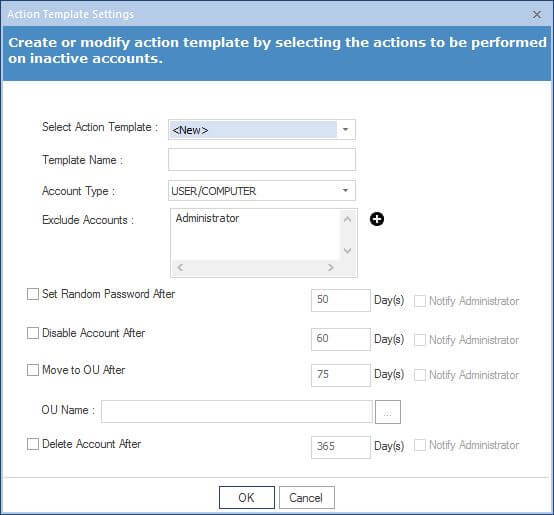Click the down arrow in Exclude Accounts list
554x515 pixels.
tap(347, 250)
